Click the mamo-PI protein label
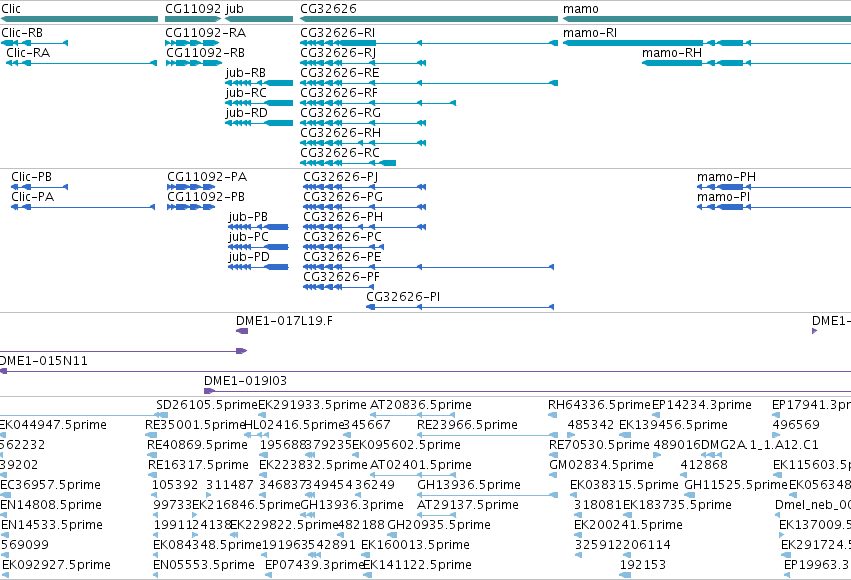This screenshot has width=851, height=580. (x=723, y=197)
